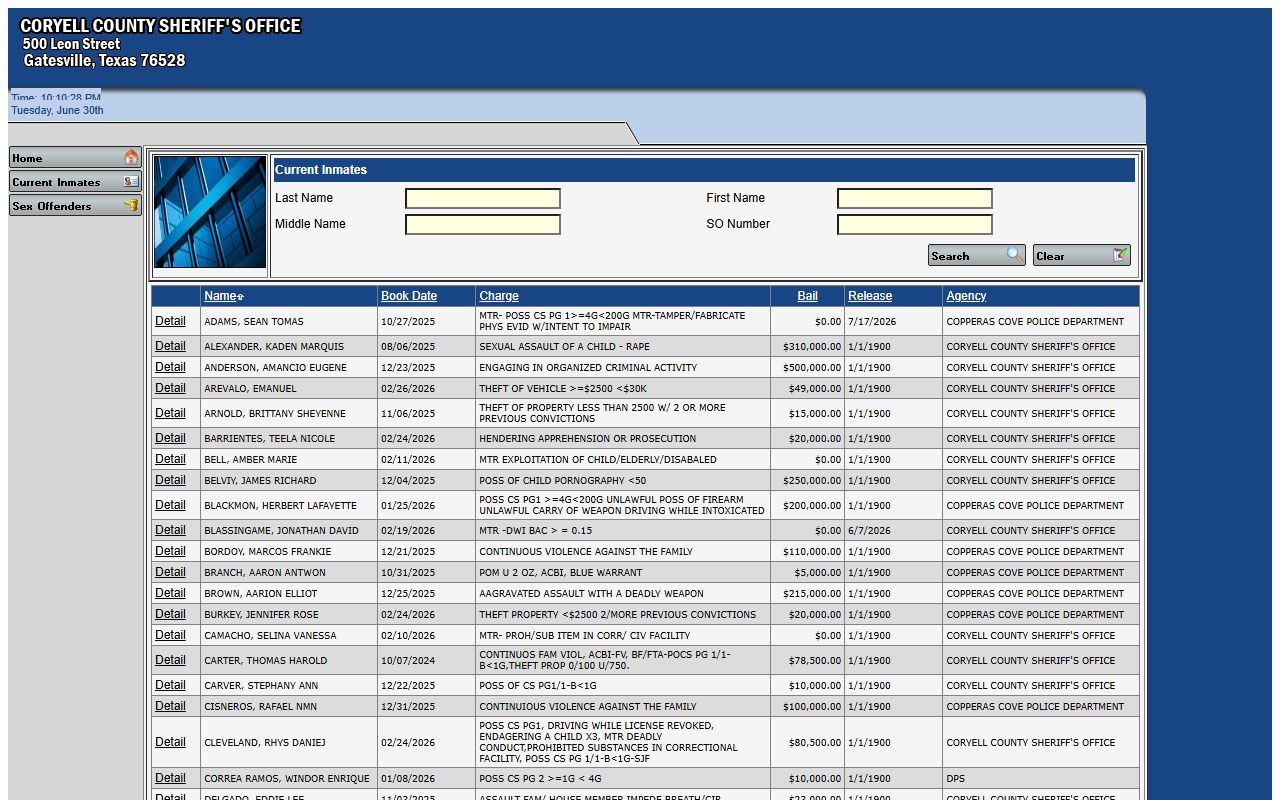Screen dimensions: 1280x800
Task: Sort the table by Name column
Action: tap(220, 296)
